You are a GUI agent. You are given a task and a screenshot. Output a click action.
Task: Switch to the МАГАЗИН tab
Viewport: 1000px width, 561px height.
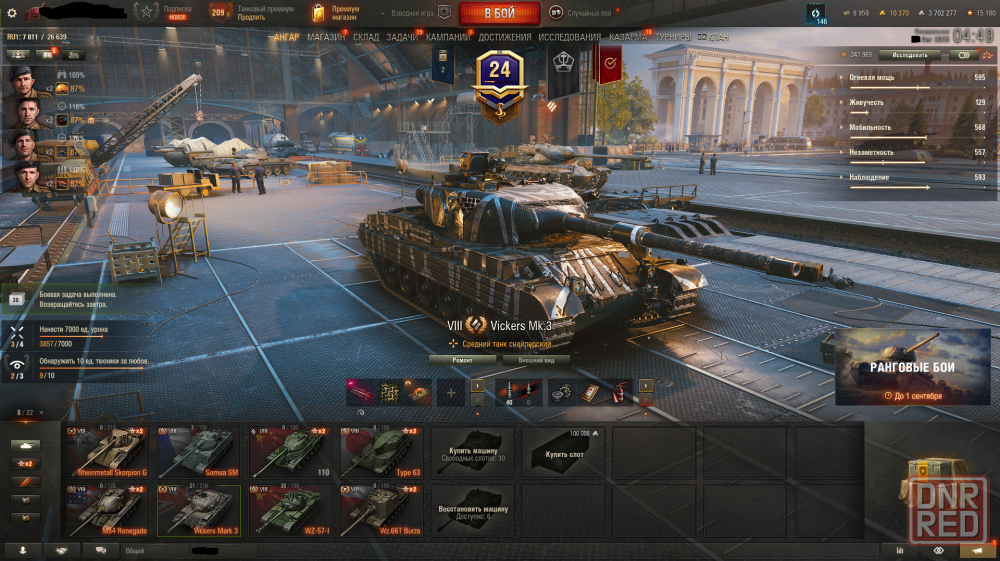(325, 37)
